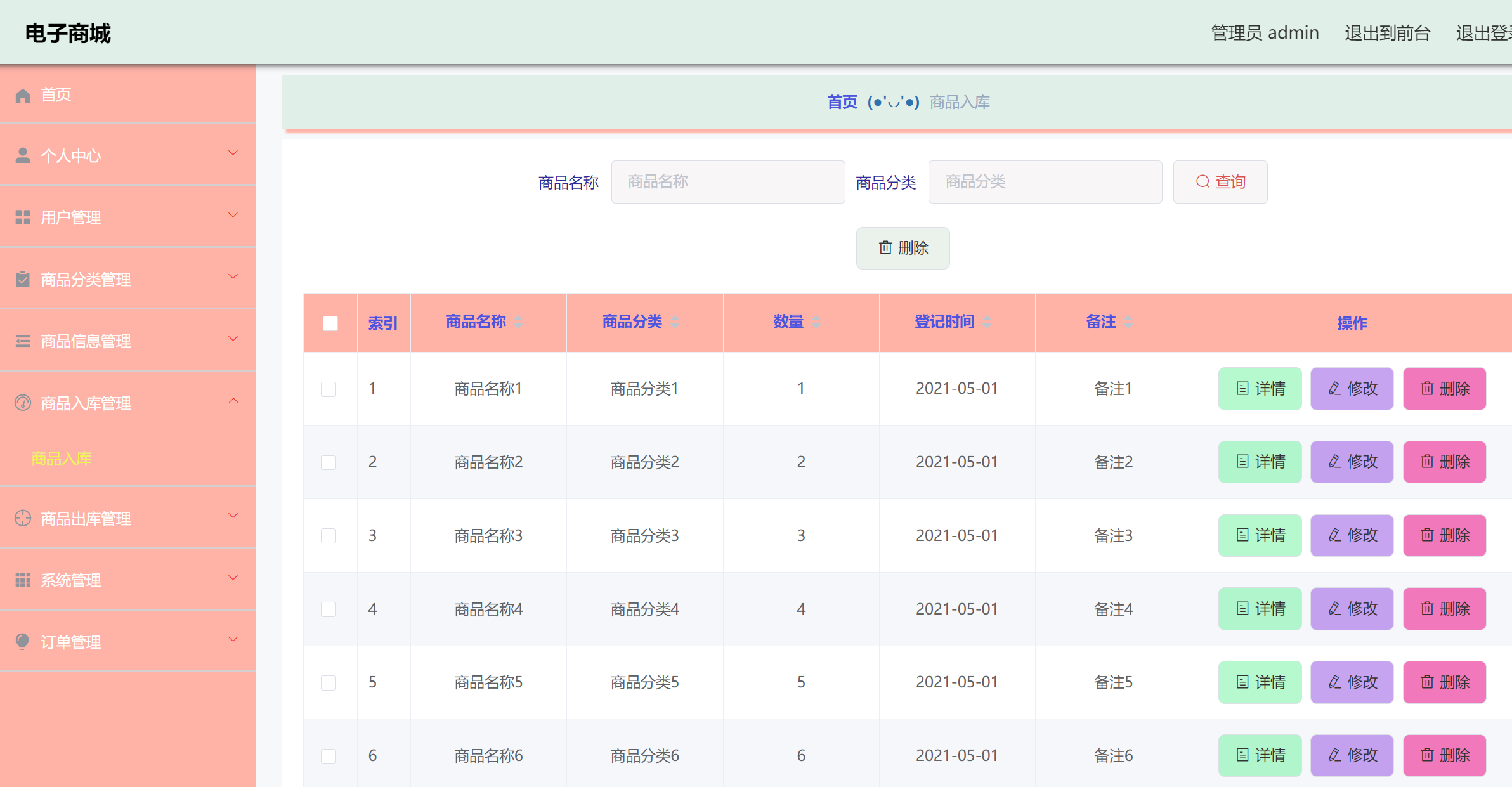Check the checkbox for row 商品名称3
Image resolution: width=1512 pixels, height=787 pixels.
coord(329,536)
